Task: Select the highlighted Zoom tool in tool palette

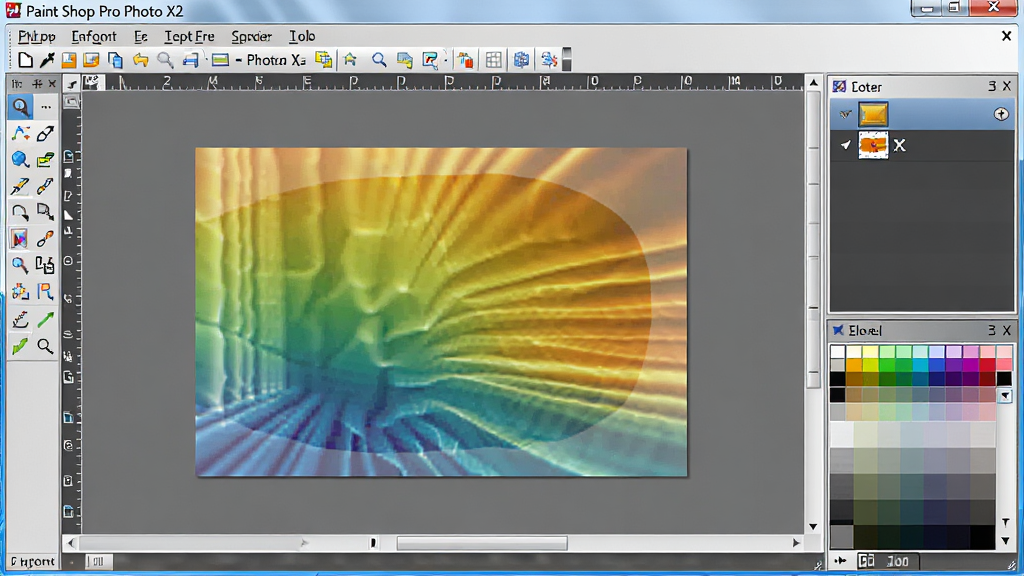Action: pyautogui.click(x=20, y=106)
